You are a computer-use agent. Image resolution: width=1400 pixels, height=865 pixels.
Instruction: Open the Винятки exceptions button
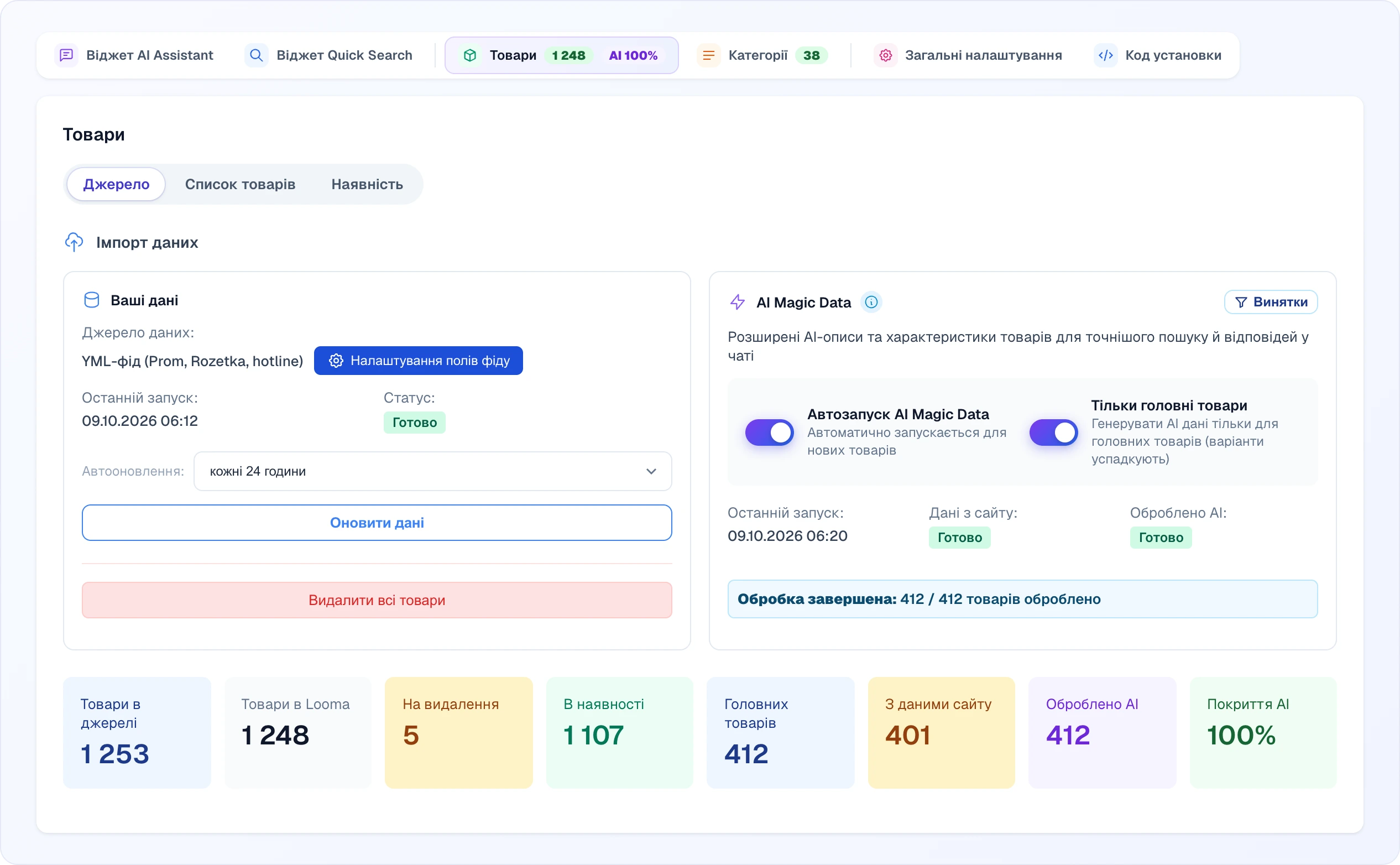click(1271, 302)
